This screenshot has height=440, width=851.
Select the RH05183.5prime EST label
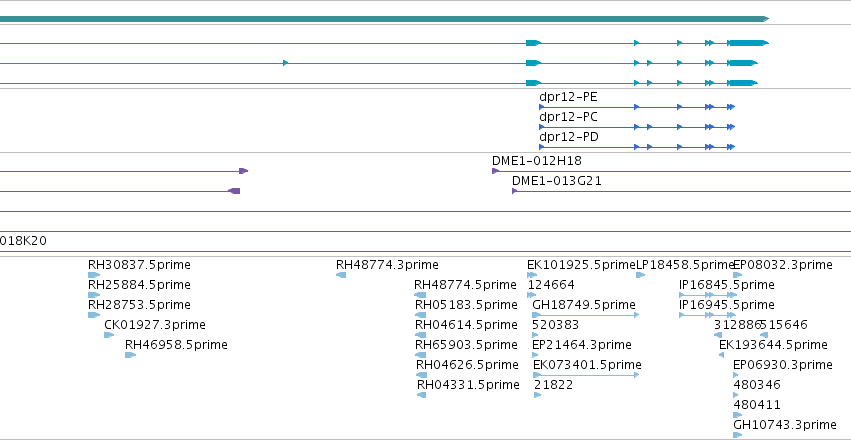coord(466,304)
